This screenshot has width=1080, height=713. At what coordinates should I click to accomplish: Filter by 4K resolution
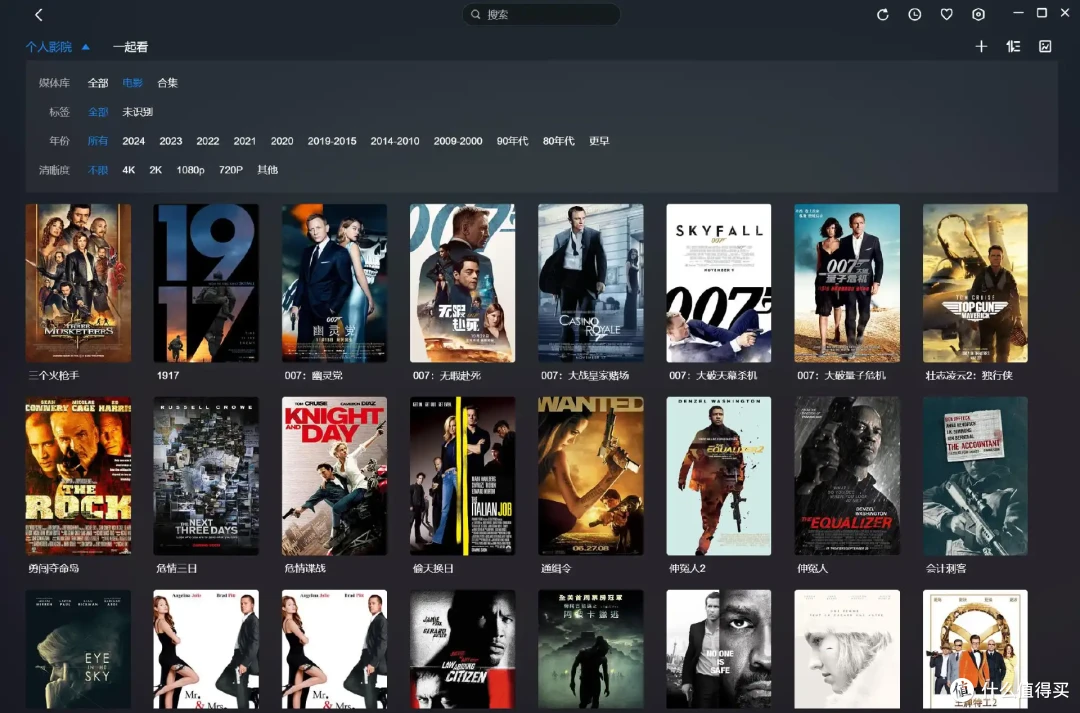pyautogui.click(x=128, y=169)
